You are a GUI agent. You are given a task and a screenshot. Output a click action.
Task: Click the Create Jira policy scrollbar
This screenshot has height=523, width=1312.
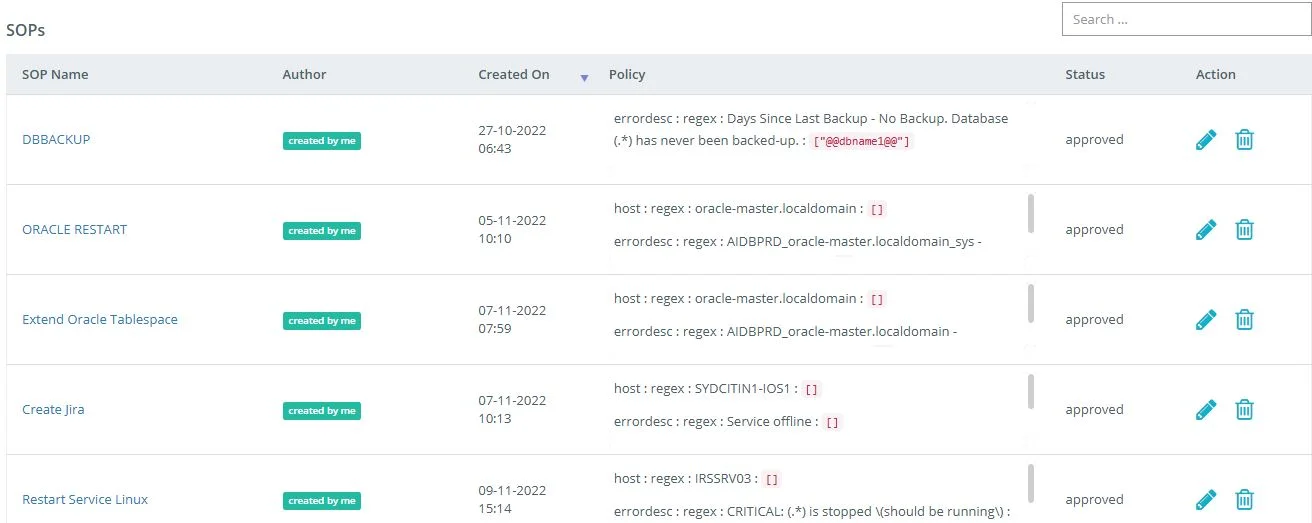(1031, 392)
